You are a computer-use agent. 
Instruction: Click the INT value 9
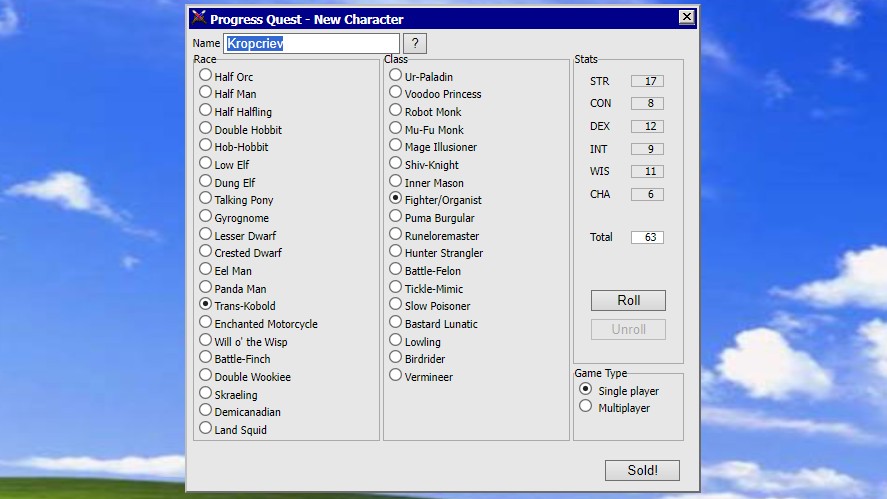pyautogui.click(x=647, y=149)
